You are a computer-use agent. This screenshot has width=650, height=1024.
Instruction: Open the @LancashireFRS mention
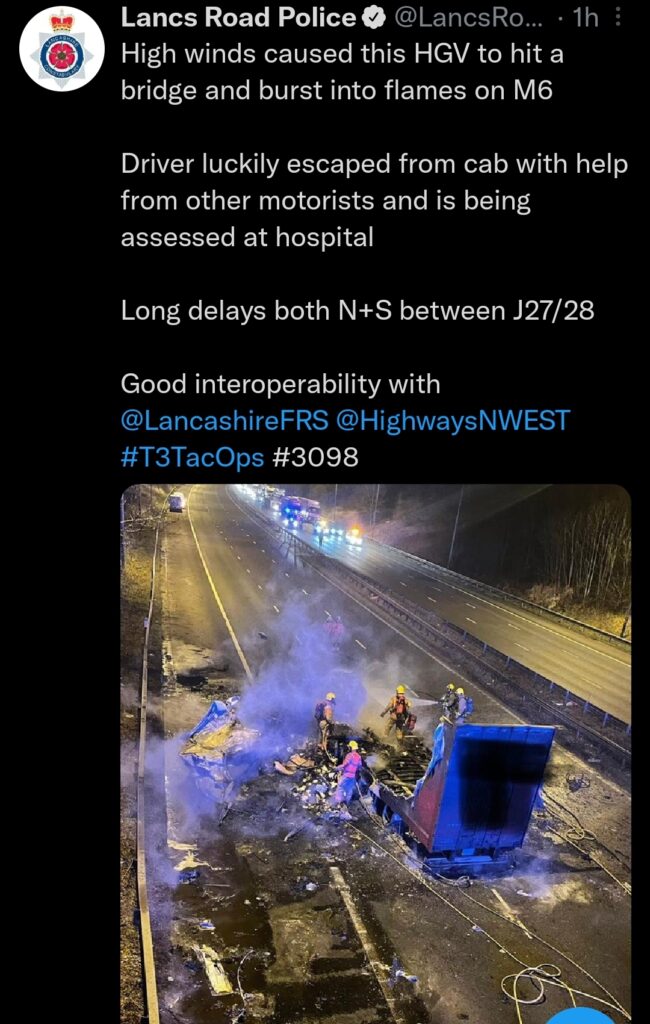225,421
